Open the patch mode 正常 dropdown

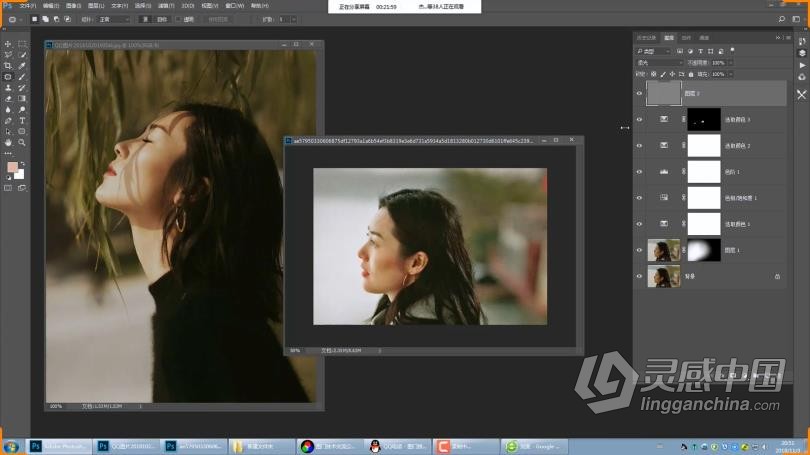coord(114,19)
